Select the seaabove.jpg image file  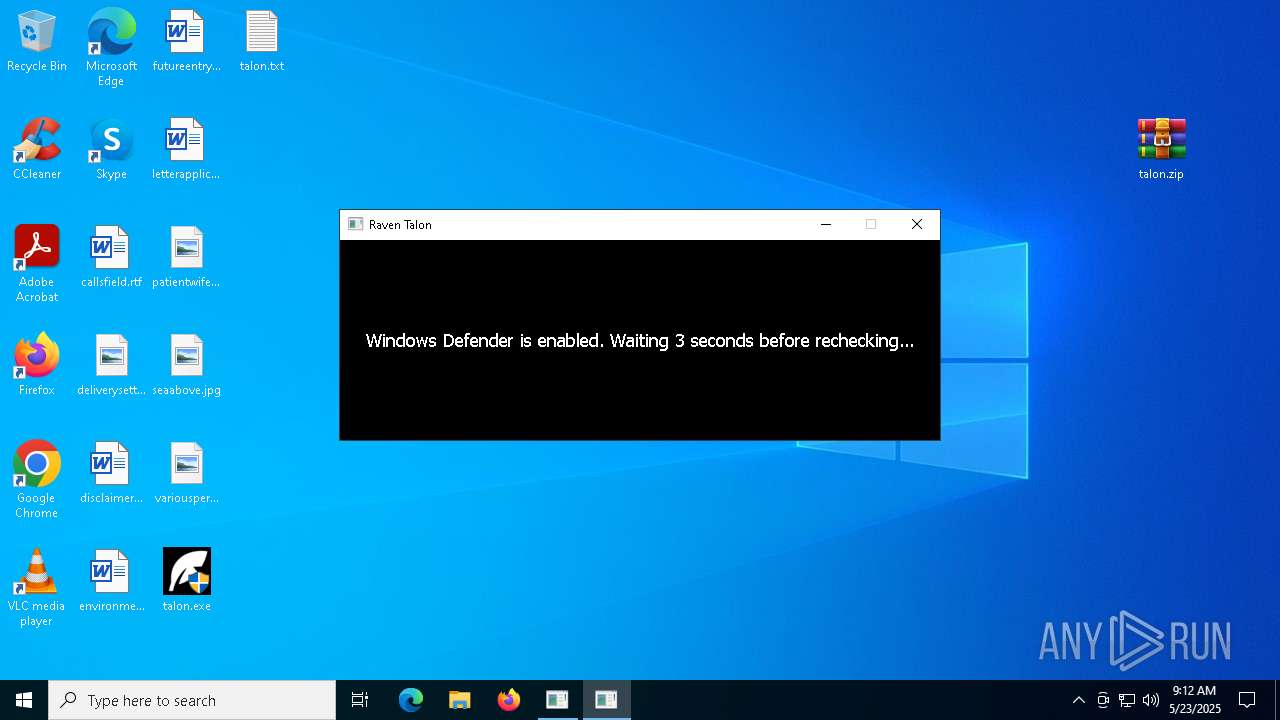point(186,366)
